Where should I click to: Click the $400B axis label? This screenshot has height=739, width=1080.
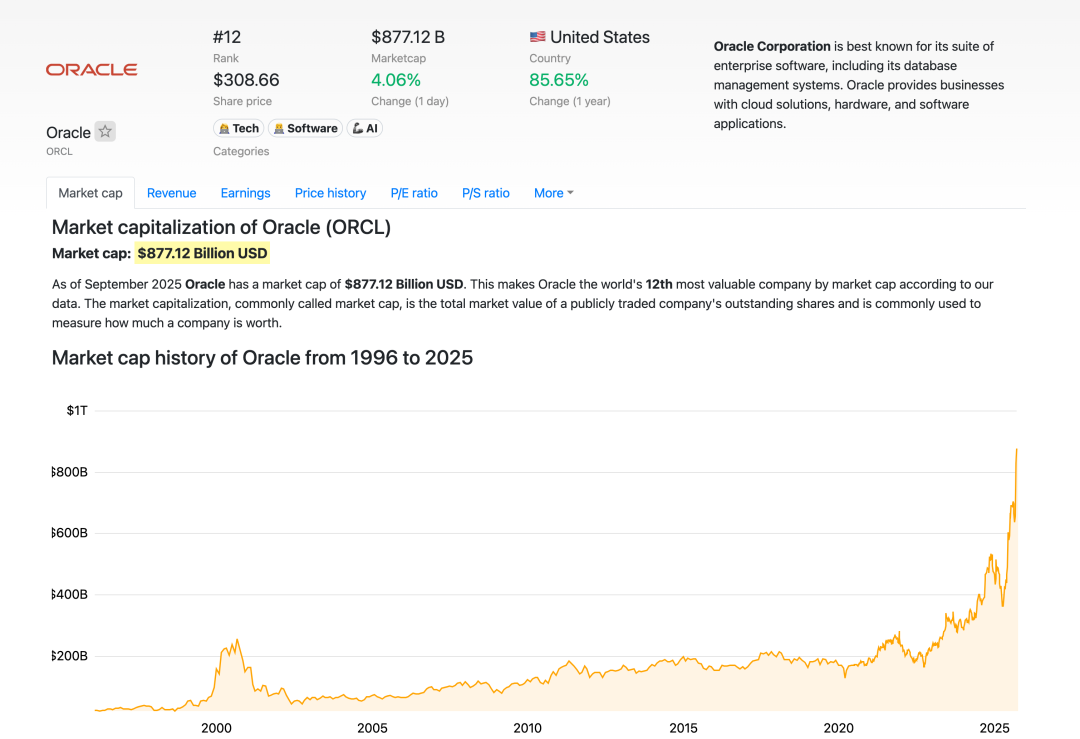tap(70, 594)
